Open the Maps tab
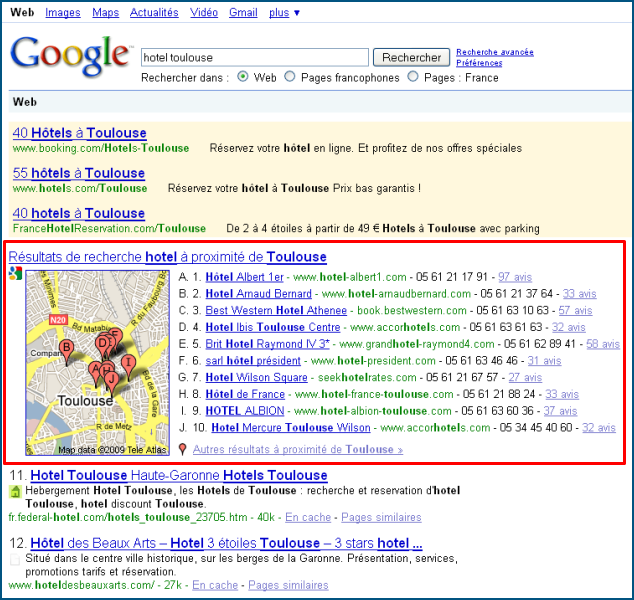Viewport: 634px width, 600px height. pyautogui.click(x=106, y=13)
